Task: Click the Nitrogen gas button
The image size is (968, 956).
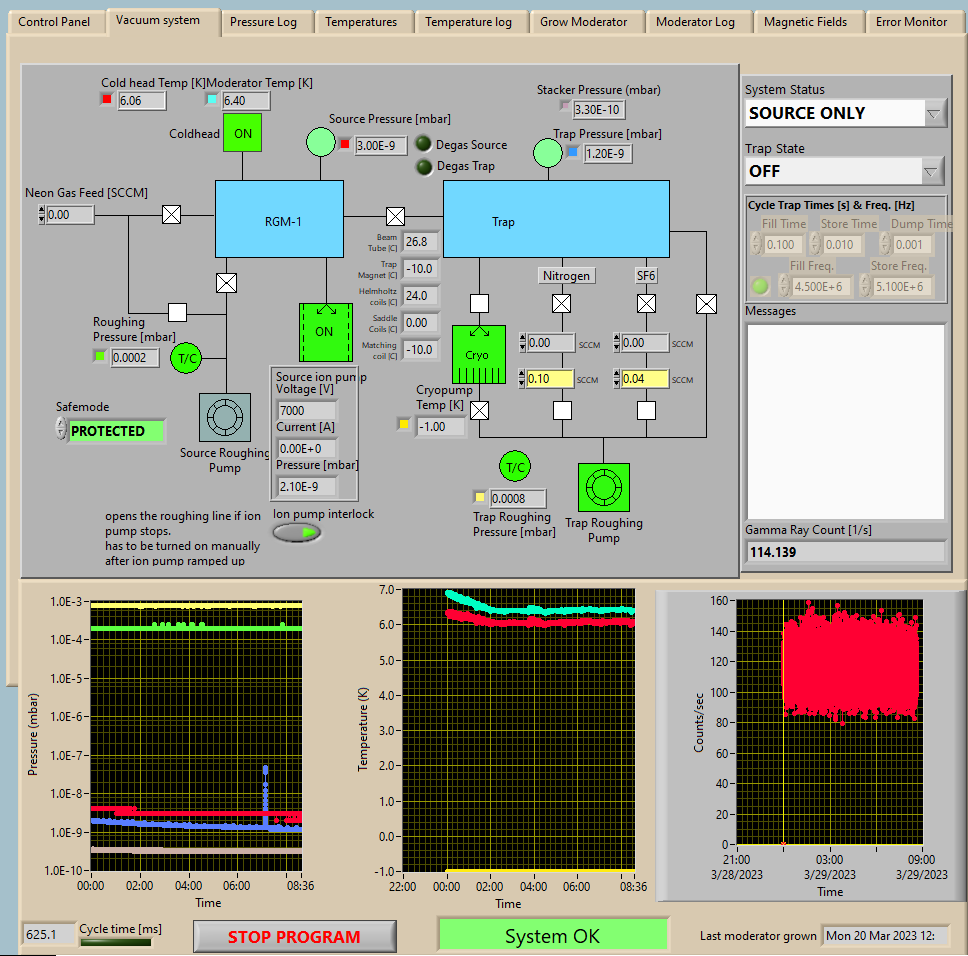Action: (566, 275)
